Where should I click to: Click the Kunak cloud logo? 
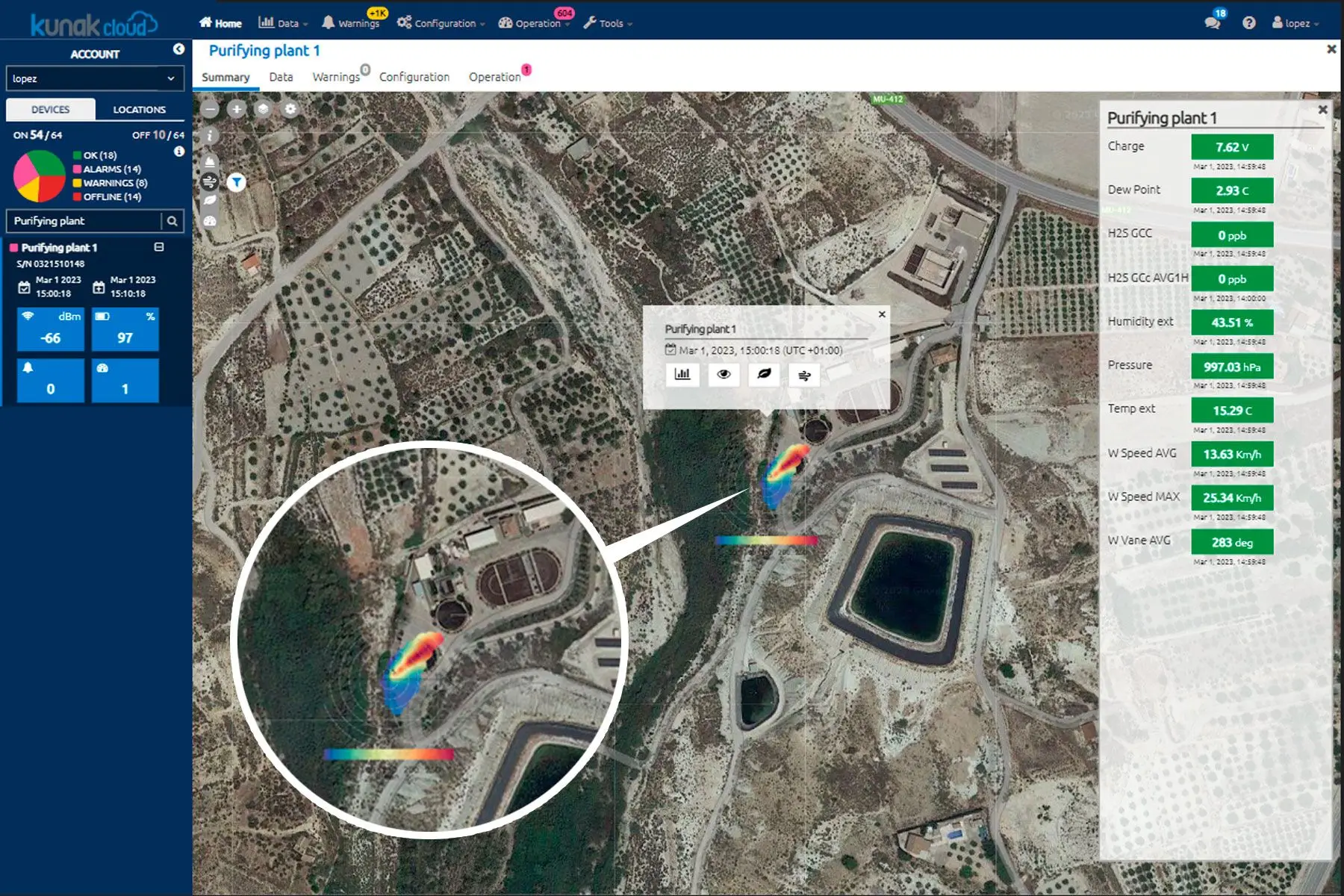click(93, 24)
